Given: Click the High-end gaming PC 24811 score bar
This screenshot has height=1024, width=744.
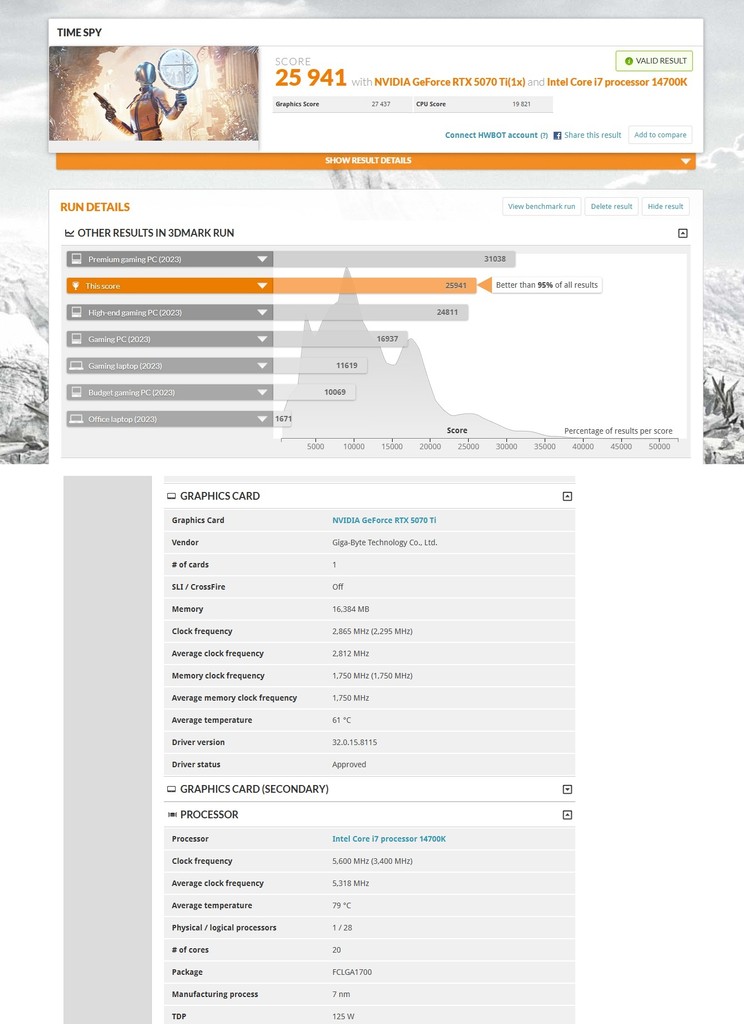Looking at the screenshot, I should coord(370,312).
